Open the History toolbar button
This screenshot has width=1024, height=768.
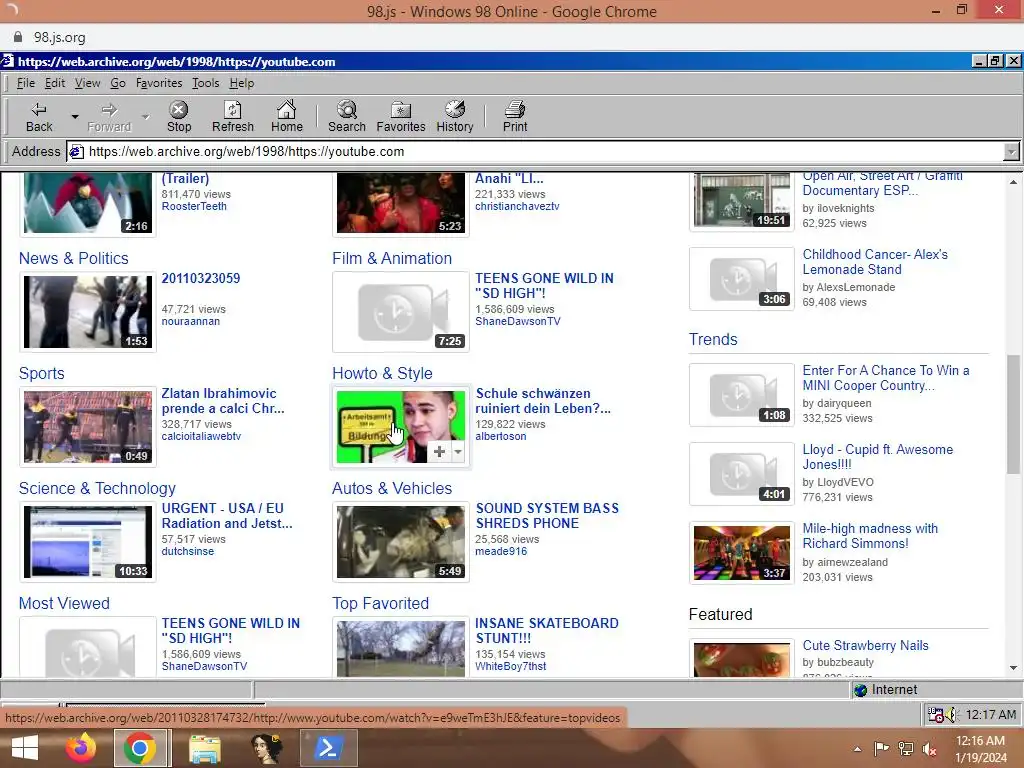coord(455,117)
